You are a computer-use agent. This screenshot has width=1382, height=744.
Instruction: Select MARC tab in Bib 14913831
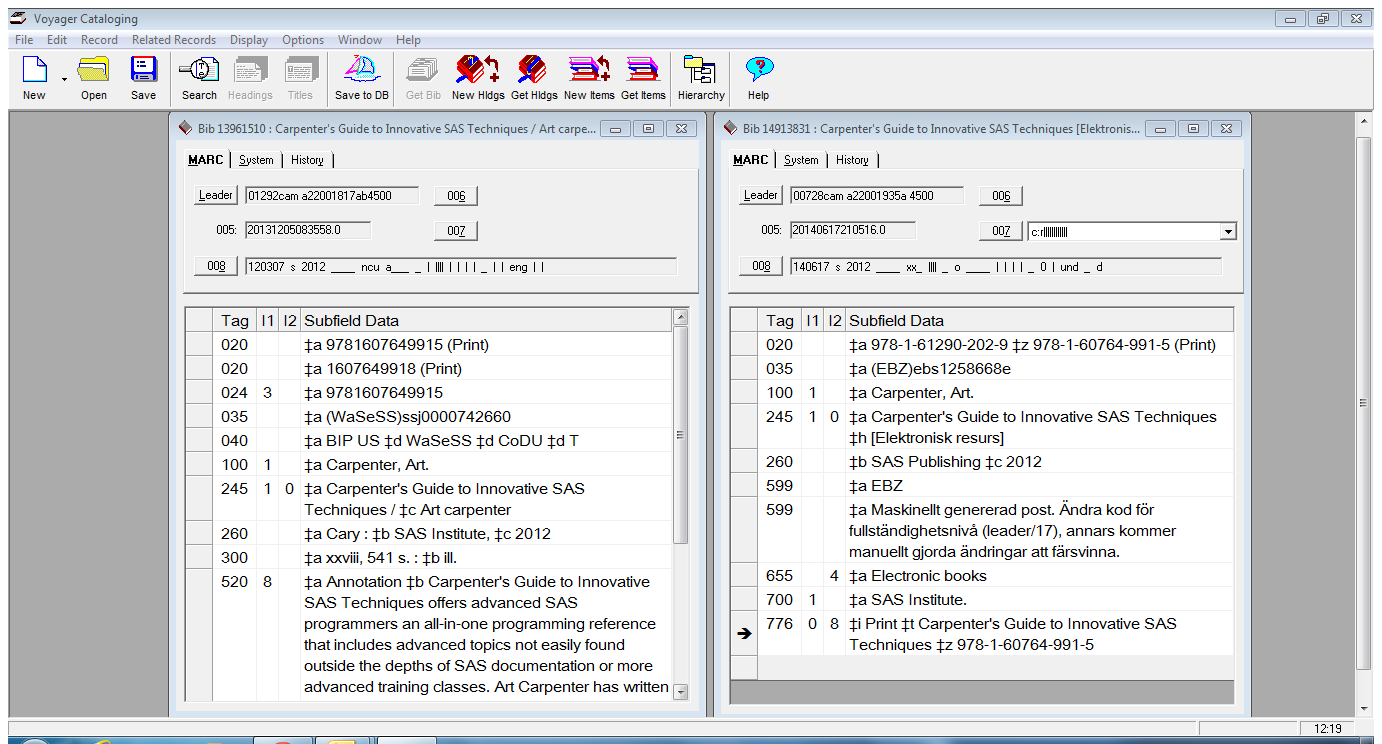[x=751, y=160]
